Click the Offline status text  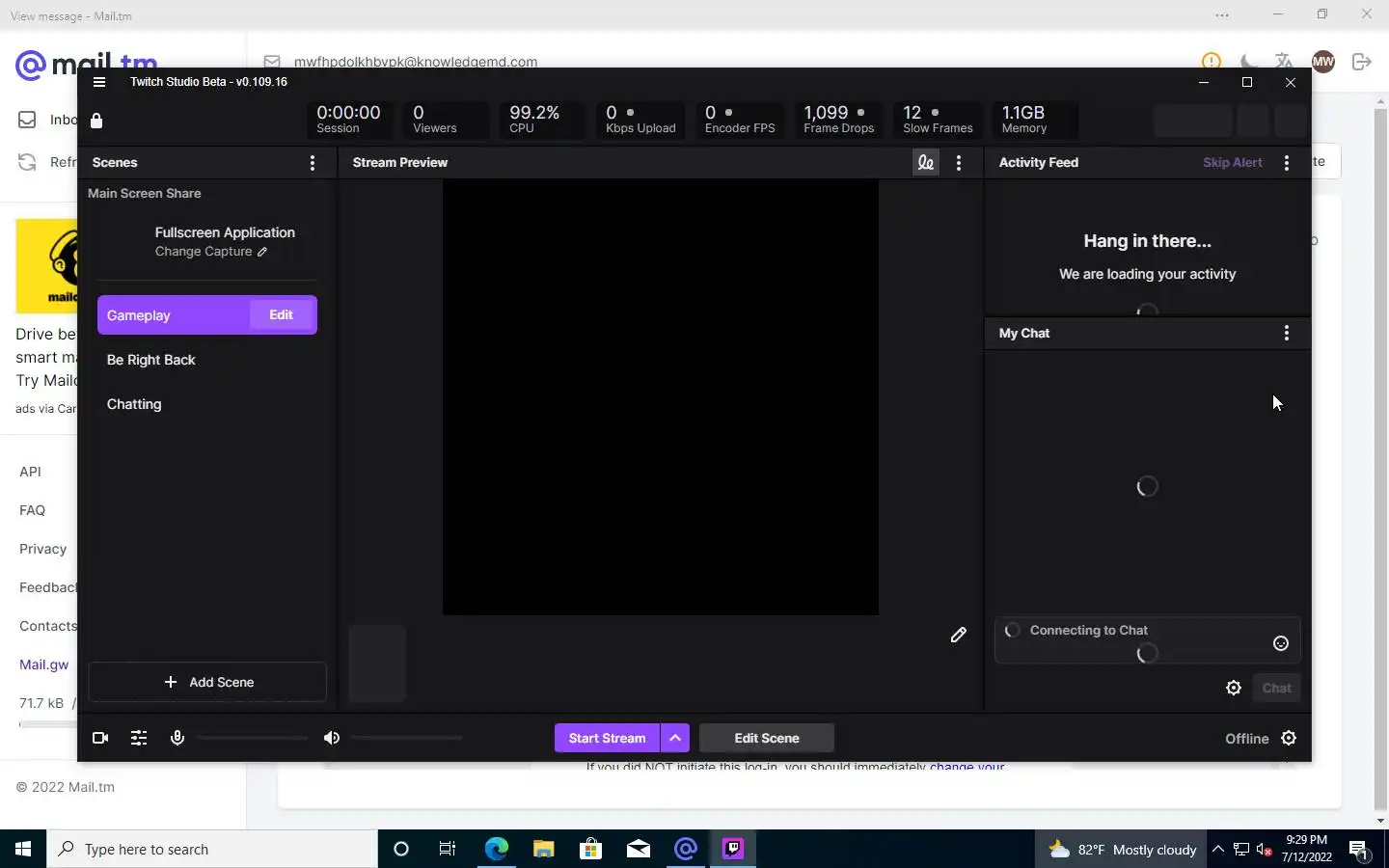coord(1246,738)
